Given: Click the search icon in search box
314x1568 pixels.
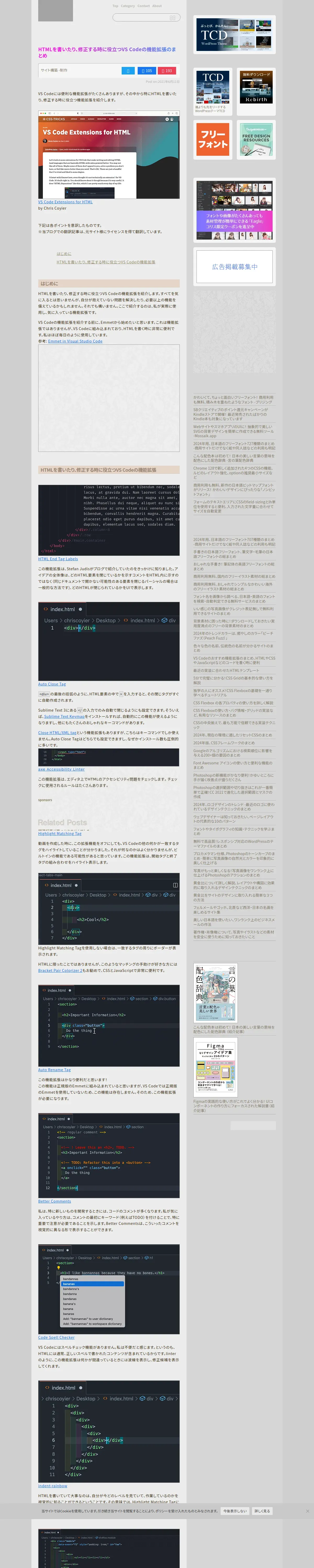Looking at the screenshot, I should coord(172,18).
